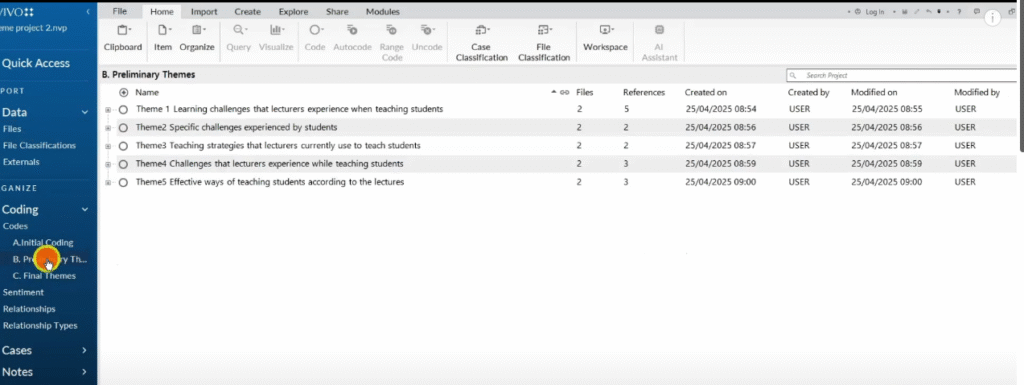Expand the Theme 1 Learning challenges node

point(108,109)
